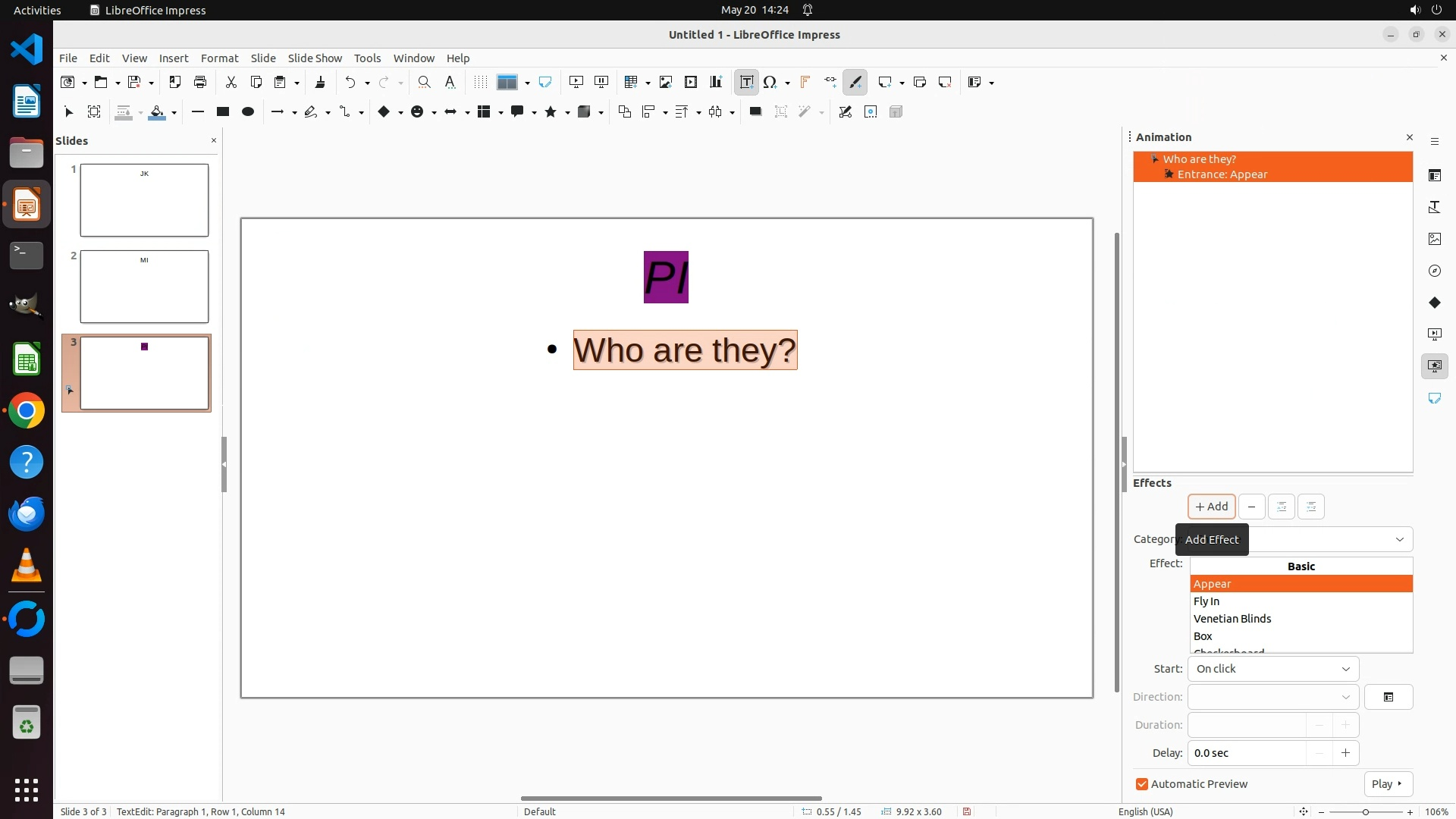
Task: Toggle the Automatic Preview checkbox
Action: [1142, 784]
